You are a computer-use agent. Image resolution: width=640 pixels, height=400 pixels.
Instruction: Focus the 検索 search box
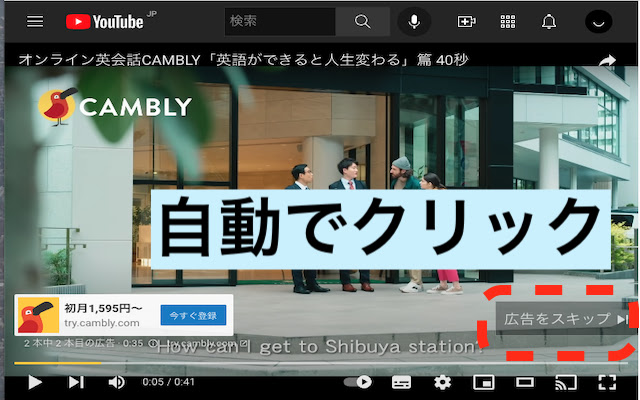point(280,21)
